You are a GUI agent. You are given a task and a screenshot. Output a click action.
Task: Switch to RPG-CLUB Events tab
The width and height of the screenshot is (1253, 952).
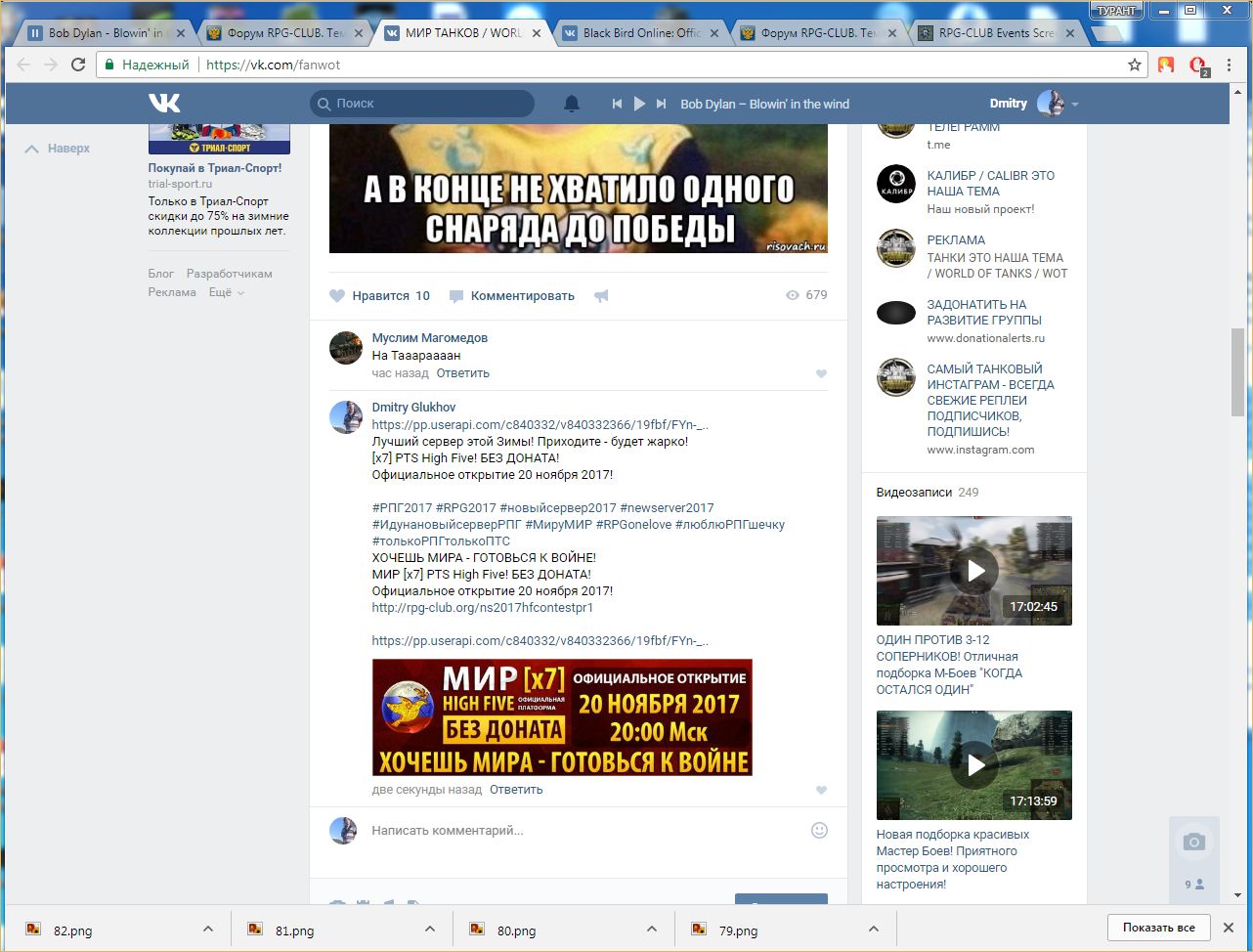click(997, 32)
